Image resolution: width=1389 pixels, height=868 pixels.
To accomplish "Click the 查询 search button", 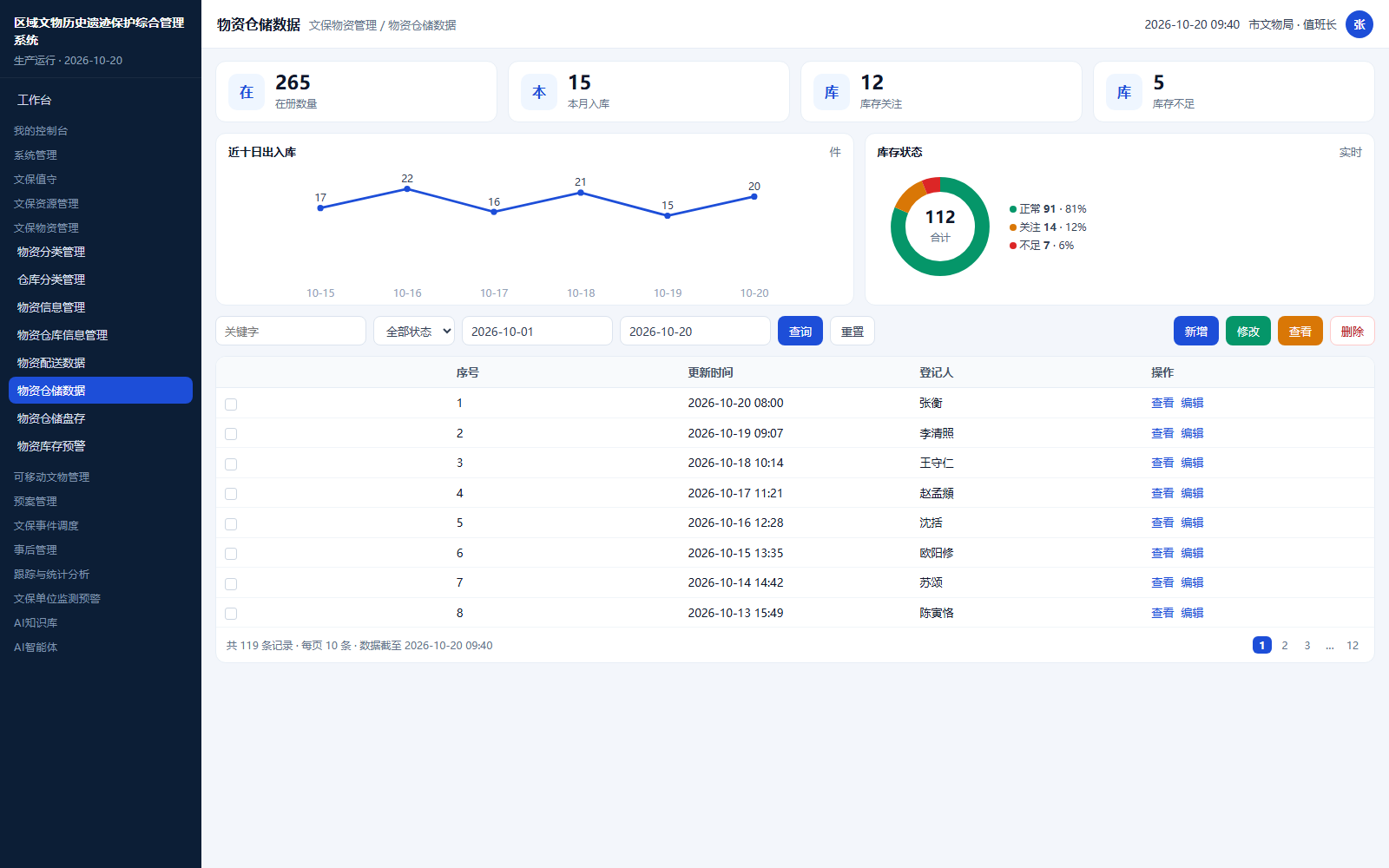I will (800, 331).
